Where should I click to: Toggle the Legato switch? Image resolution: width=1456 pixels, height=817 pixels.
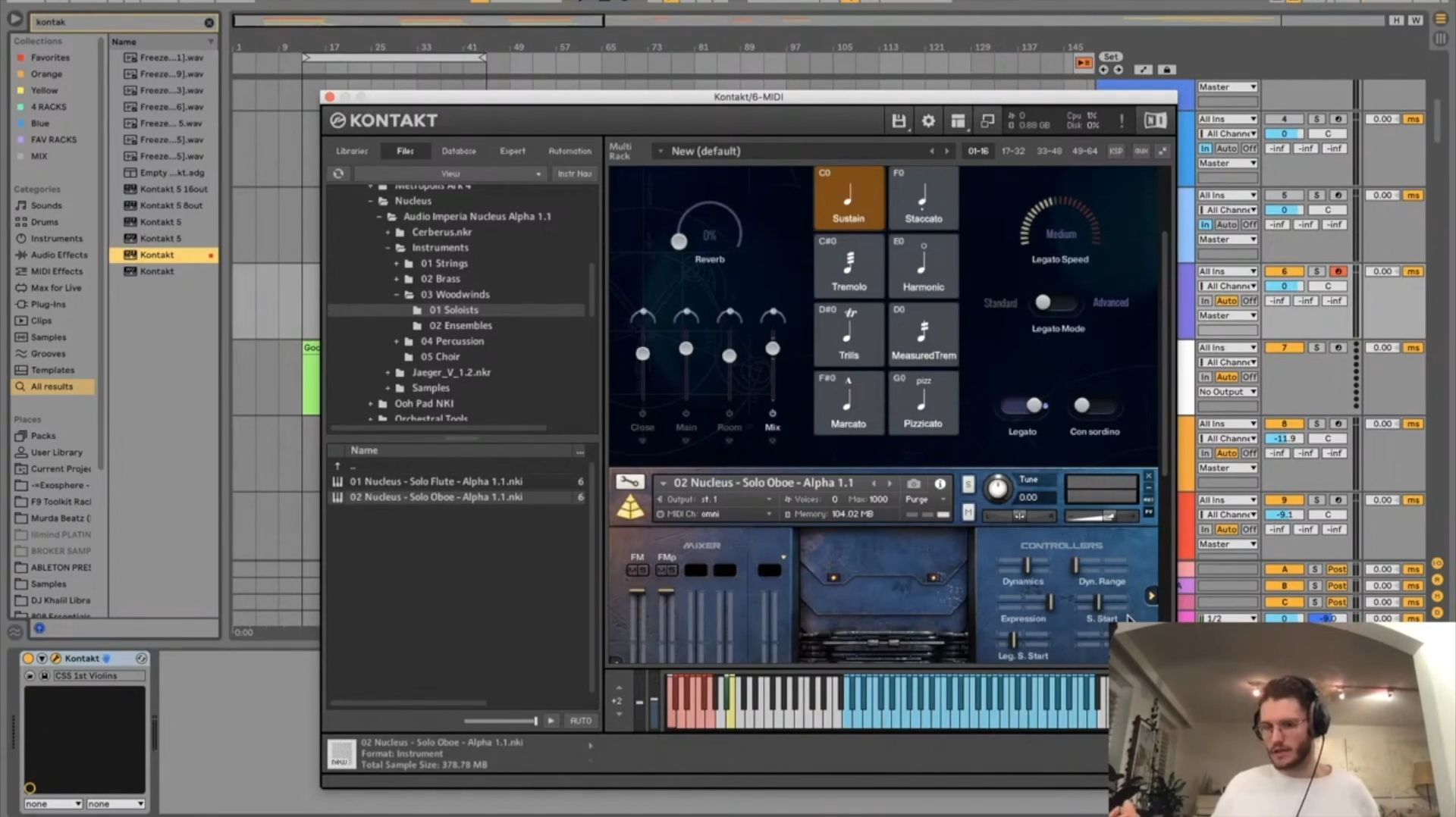click(x=1023, y=405)
